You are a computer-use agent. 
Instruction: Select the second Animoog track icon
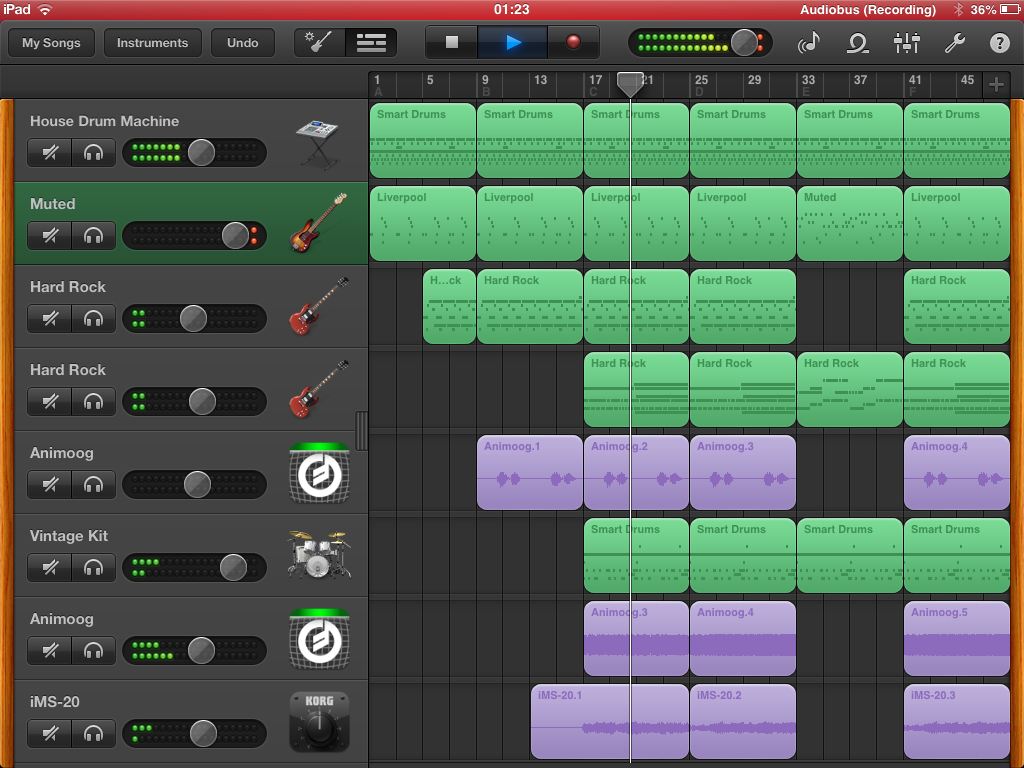(x=319, y=639)
